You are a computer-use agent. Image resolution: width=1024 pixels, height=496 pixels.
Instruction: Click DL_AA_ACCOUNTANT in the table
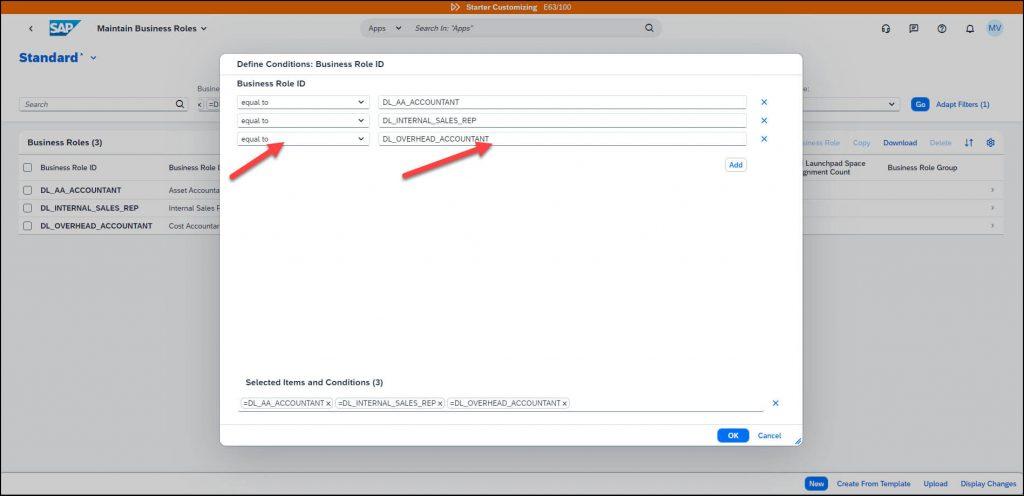(x=80, y=191)
